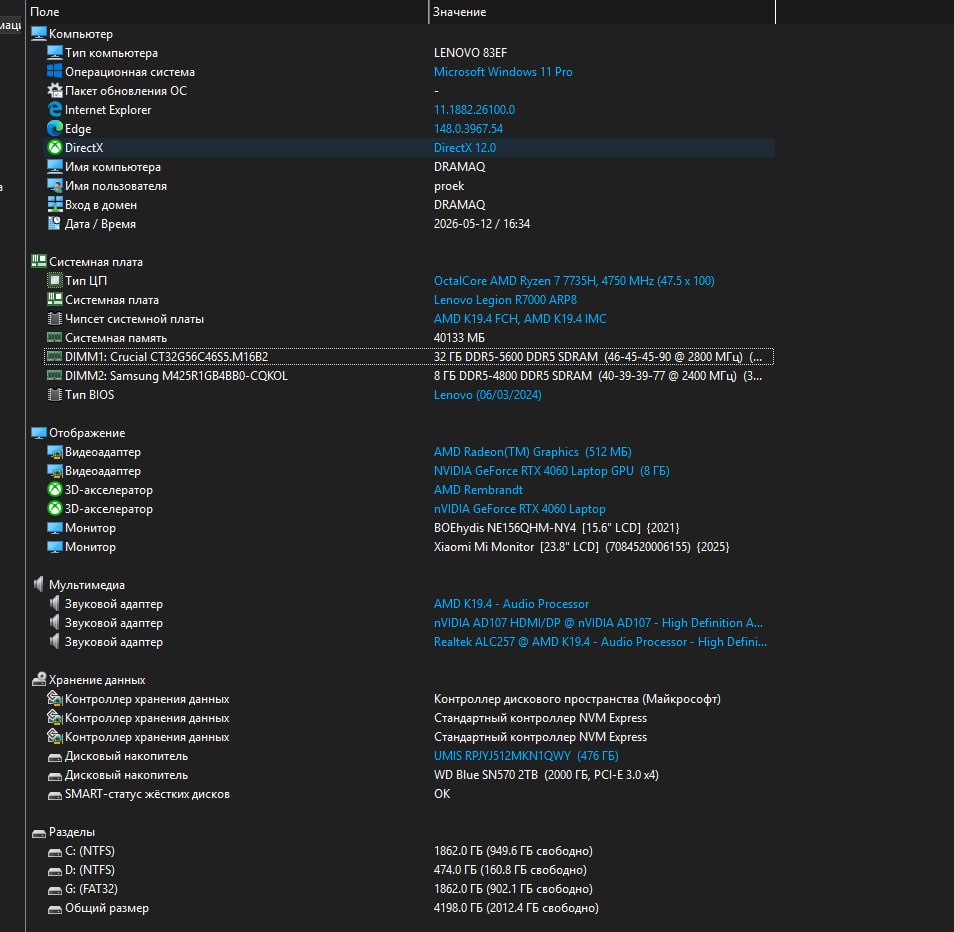
Task: Select the Системная память row label
Action: coord(116,338)
